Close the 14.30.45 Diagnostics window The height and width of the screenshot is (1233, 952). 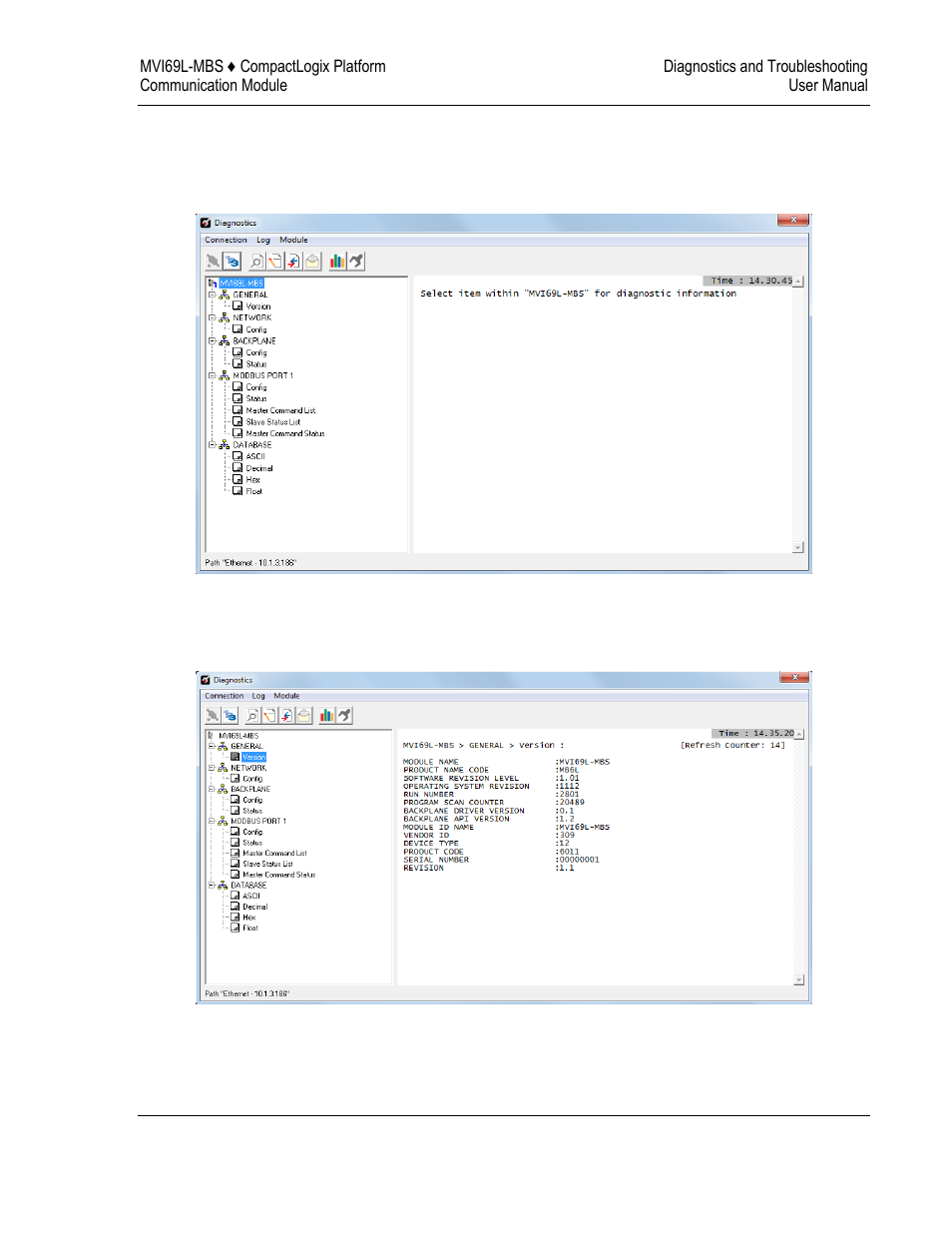(793, 220)
